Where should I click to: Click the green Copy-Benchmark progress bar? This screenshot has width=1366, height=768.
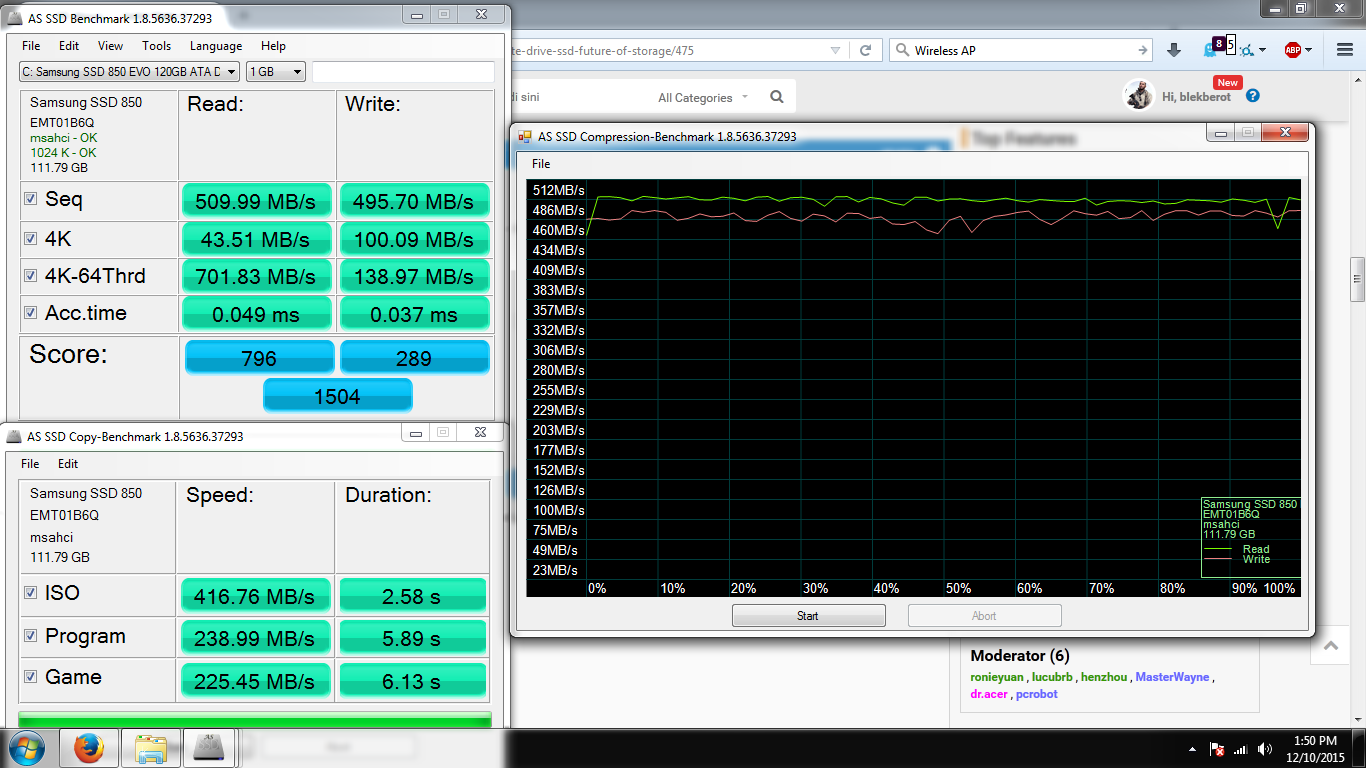click(x=255, y=719)
